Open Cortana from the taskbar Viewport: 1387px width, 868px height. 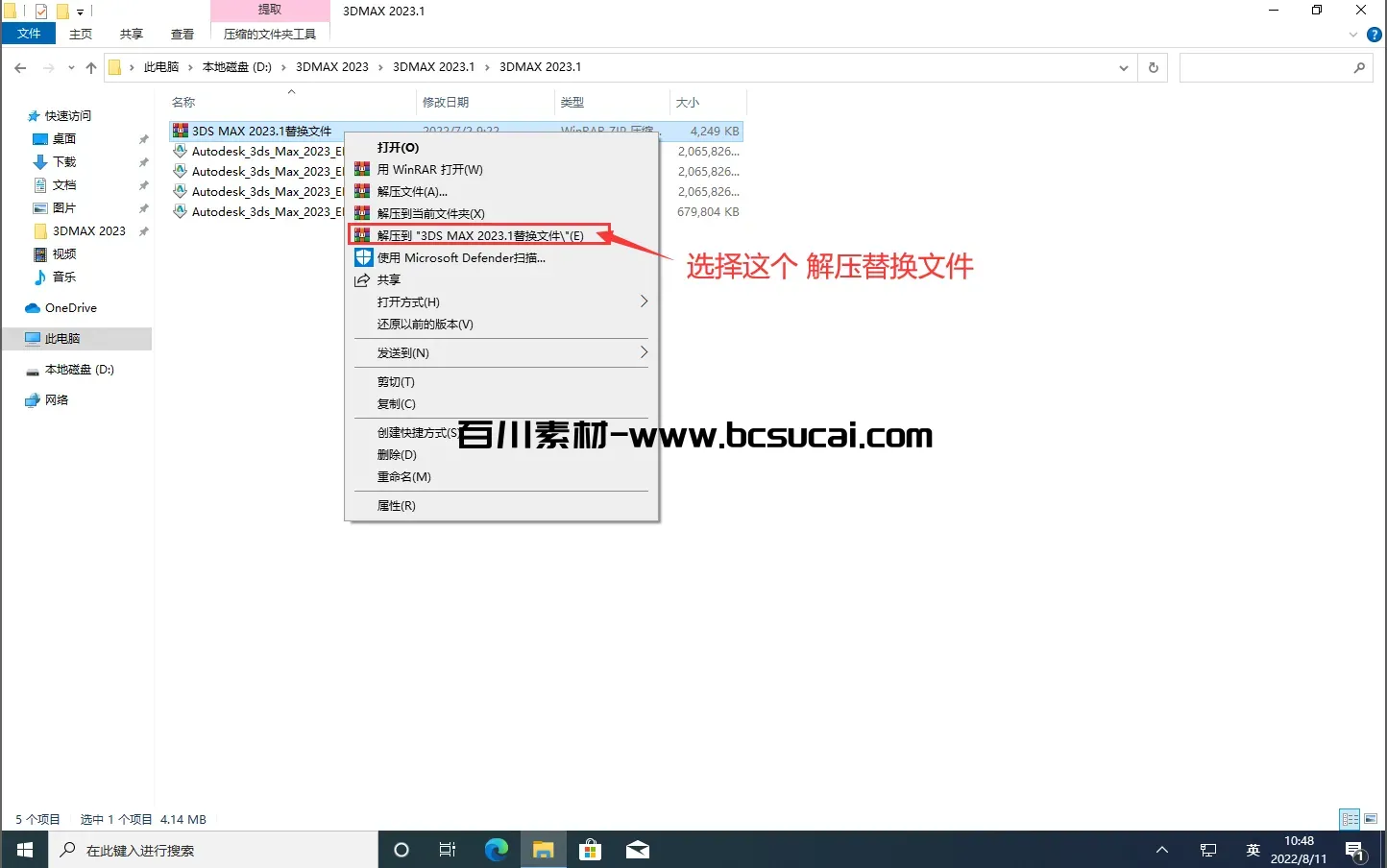pyautogui.click(x=401, y=850)
